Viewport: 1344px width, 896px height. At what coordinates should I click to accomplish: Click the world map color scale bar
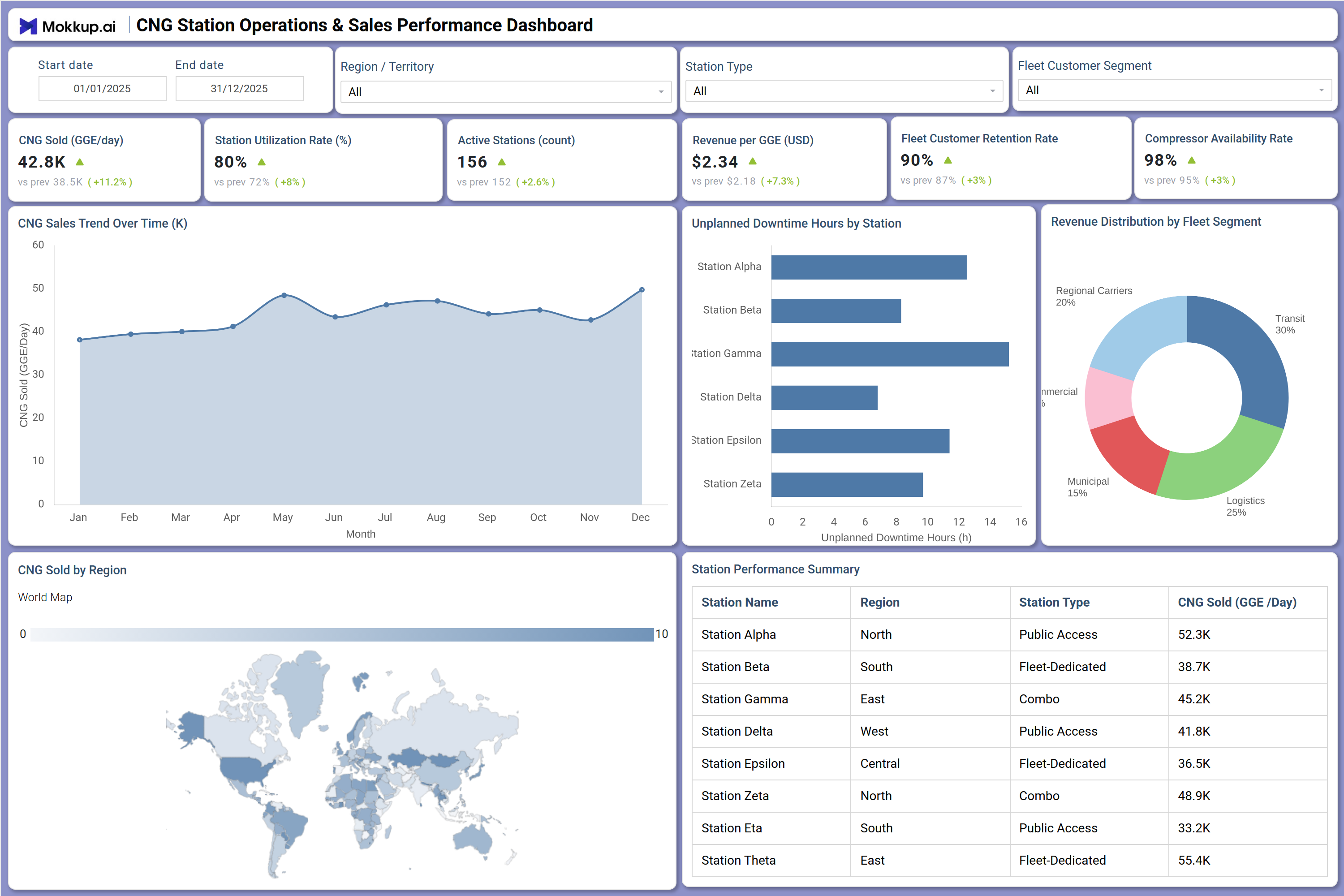(x=342, y=634)
